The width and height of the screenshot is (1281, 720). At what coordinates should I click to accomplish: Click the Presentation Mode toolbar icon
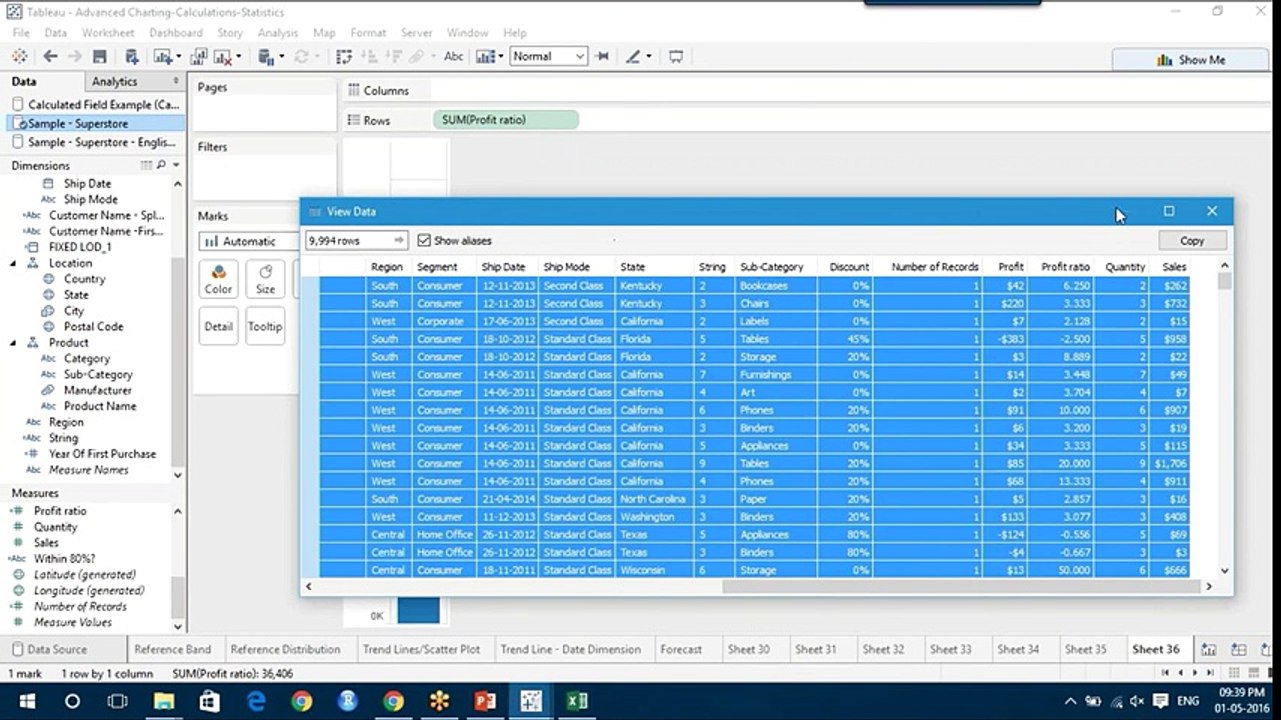[676, 57]
